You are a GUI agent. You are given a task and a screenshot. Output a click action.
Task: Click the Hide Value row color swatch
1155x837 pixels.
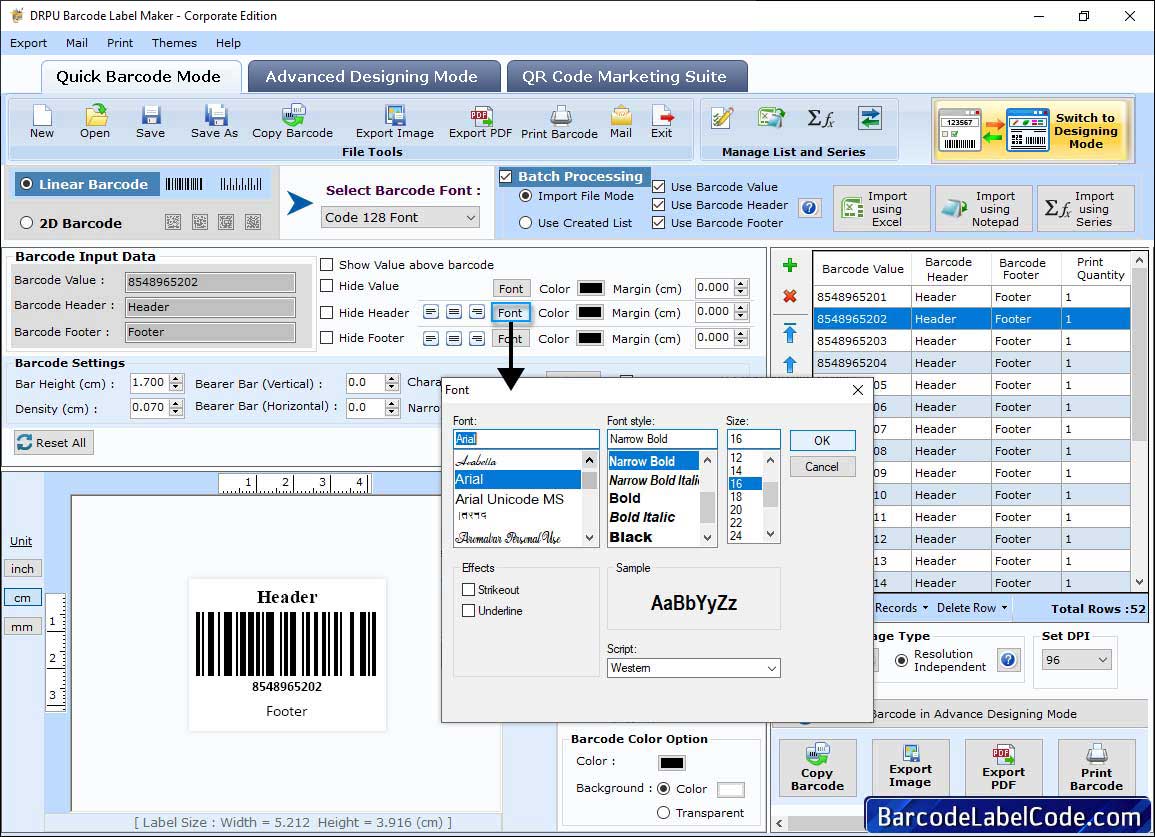tap(590, 288)
